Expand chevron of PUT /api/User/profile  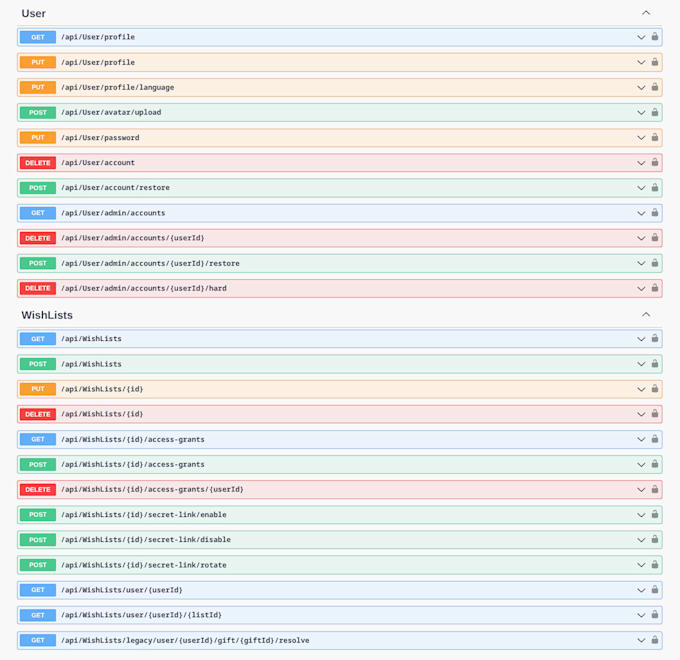pos(641,62)
